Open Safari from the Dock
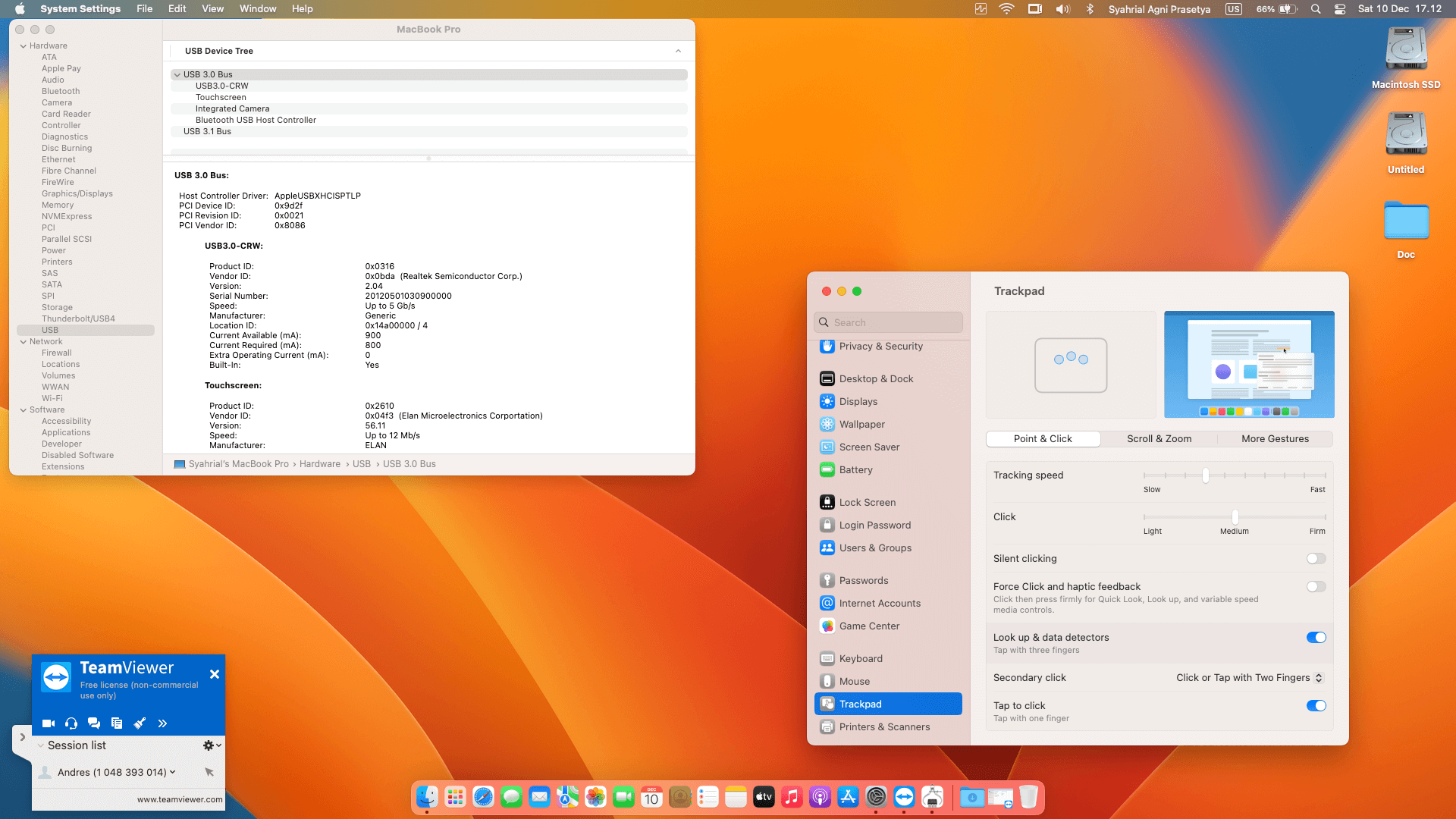This screenshot has height=819, width=1456. (x=483, y=797)
